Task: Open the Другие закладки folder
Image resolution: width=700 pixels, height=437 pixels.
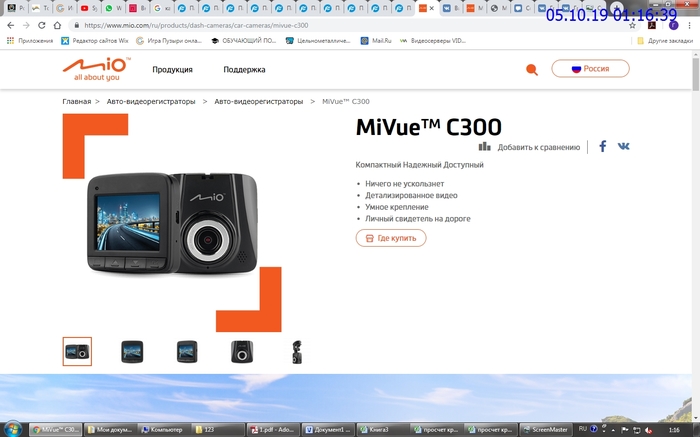Action: [x=665, y=41]
